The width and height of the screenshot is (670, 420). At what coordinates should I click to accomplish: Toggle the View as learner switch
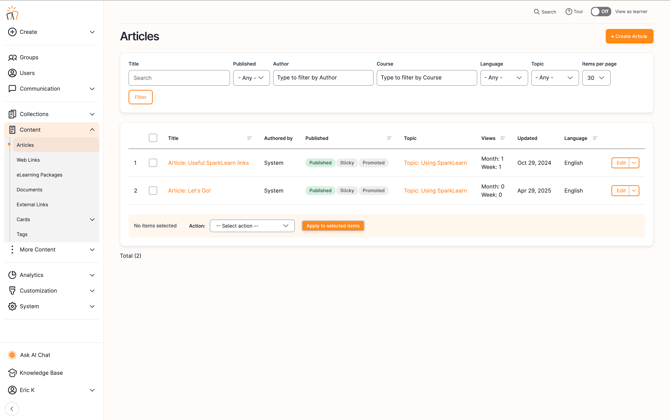pos(600,12)
